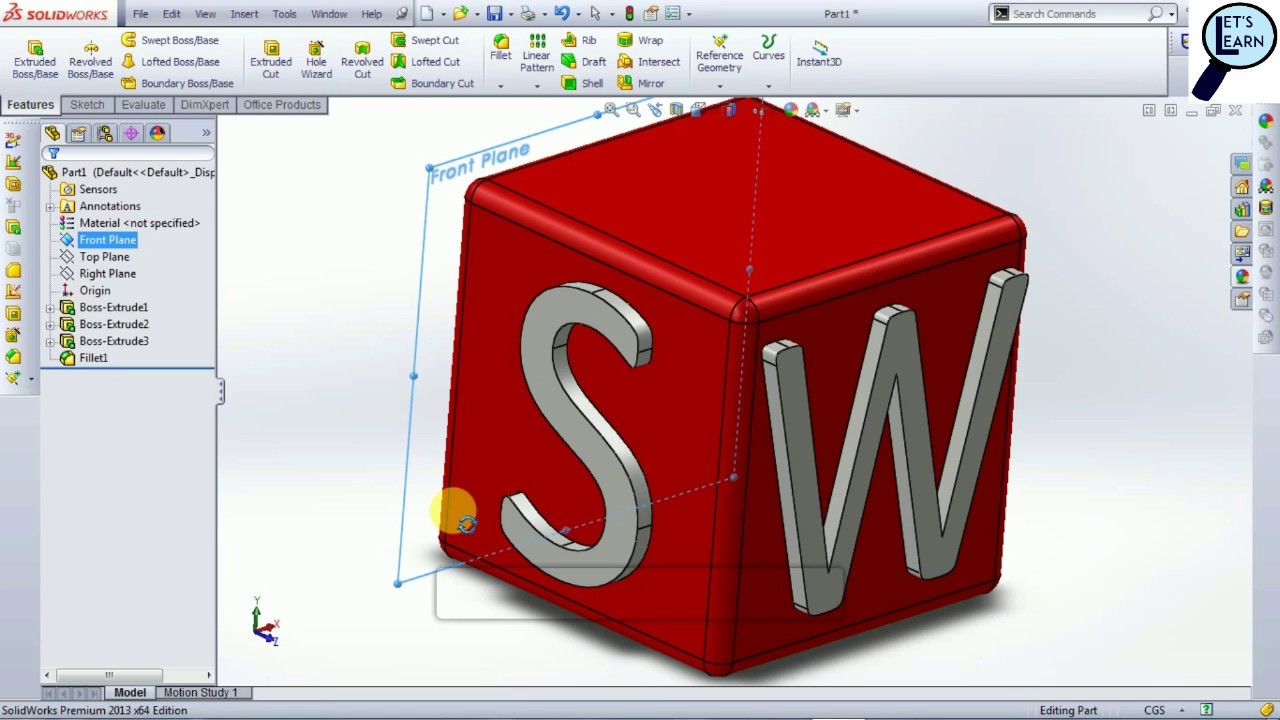Screen dimensions: 1280x720
Task: Open the Extruded Cut dropdown arrow
Action: pyautogui.click(x=271, y=87)
